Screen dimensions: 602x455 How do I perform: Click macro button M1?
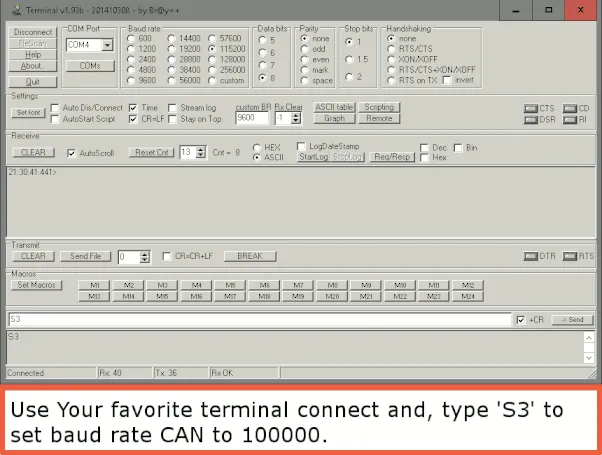pos(94,285)
